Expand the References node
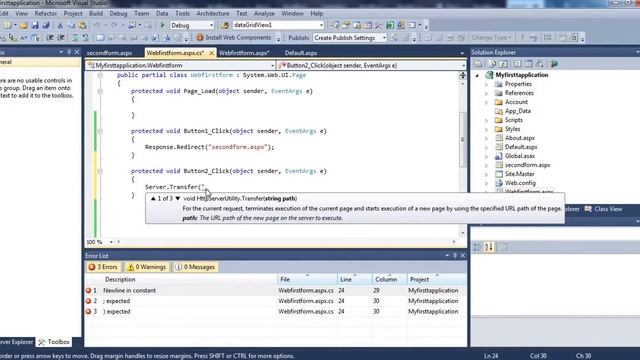The height and width of the screenshot is (360, 640). click(x=487, y=93)
